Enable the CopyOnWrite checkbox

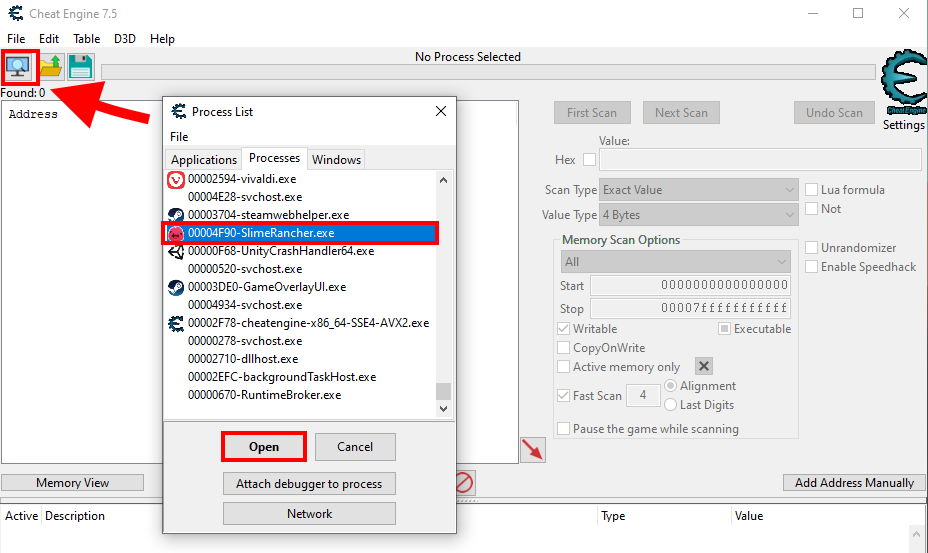pyautogui.click(x=563, y=348)
